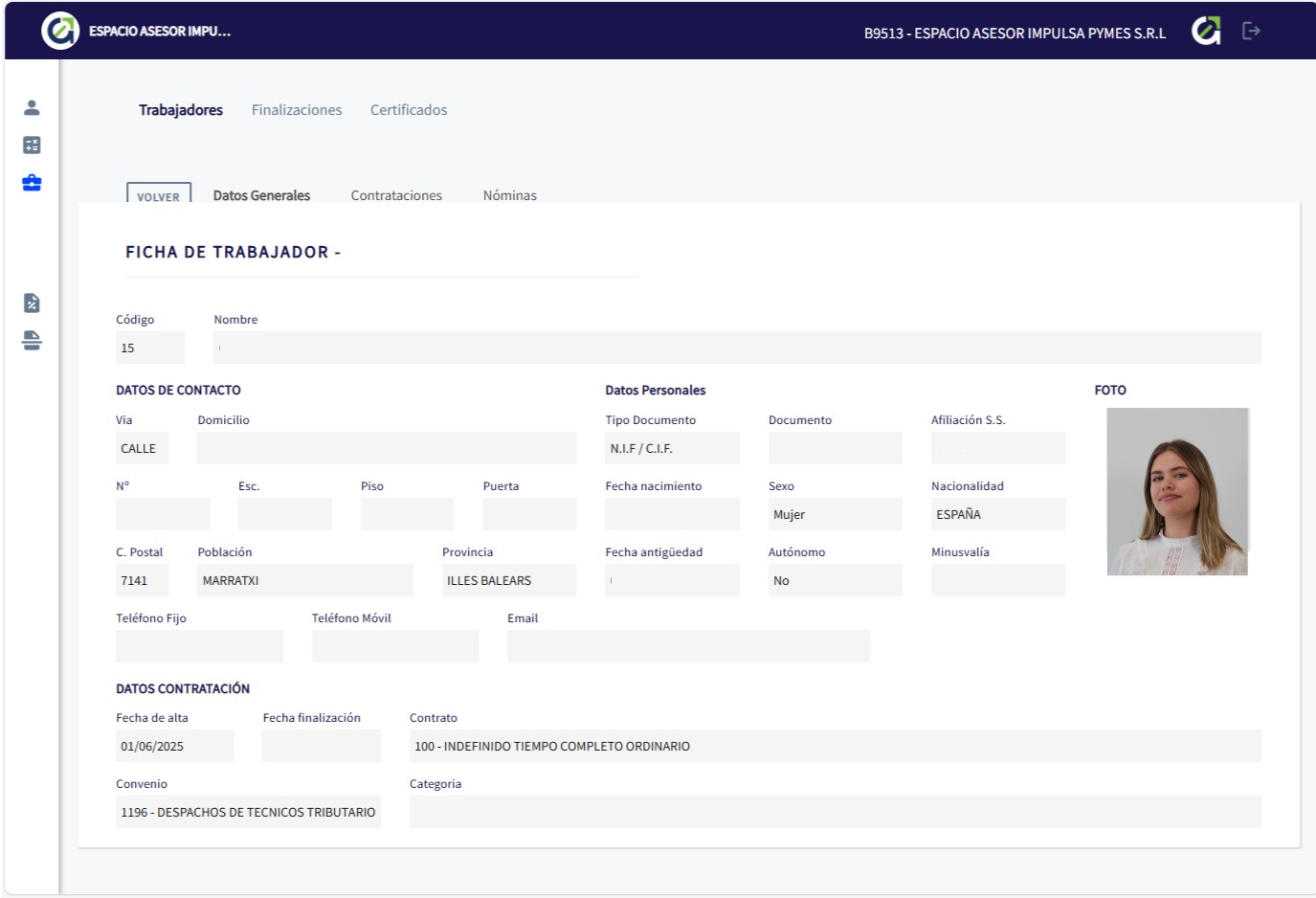The image size is (1316, 898).
Task: Open the calculator sidebar icon
Action: (32, 145)
